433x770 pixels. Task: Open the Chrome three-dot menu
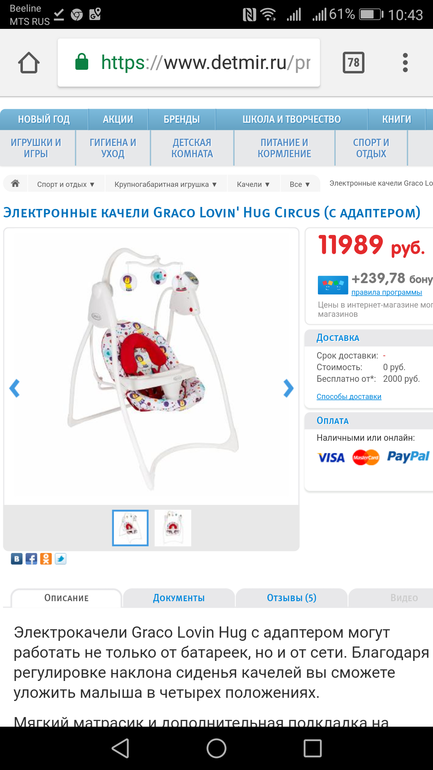coord(405,63)
